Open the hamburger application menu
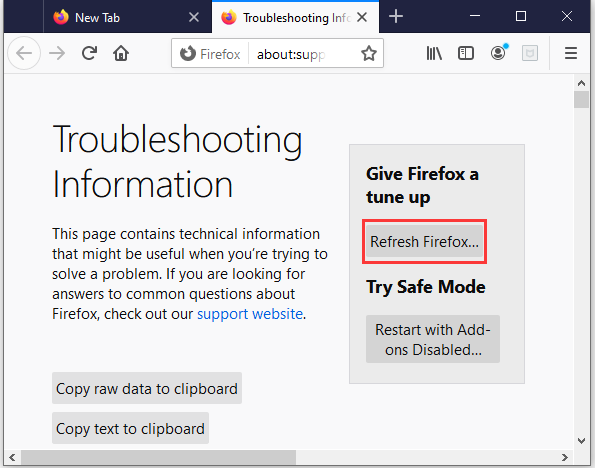This screenshot has width=595, height=468. tap(571, 53)
